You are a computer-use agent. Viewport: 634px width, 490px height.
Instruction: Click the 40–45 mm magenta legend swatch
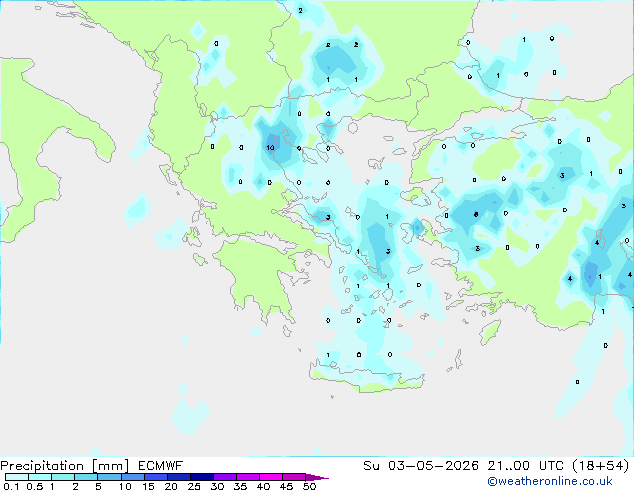click(x=271, y=477)
